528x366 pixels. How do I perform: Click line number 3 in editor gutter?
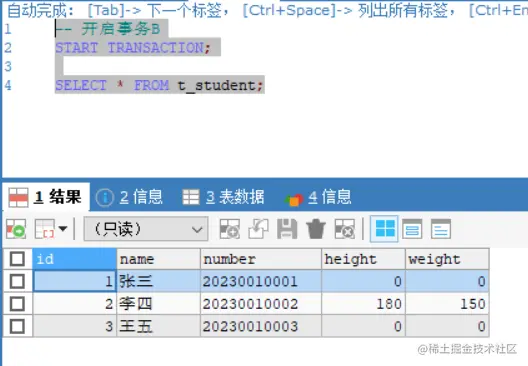point(8,66)
